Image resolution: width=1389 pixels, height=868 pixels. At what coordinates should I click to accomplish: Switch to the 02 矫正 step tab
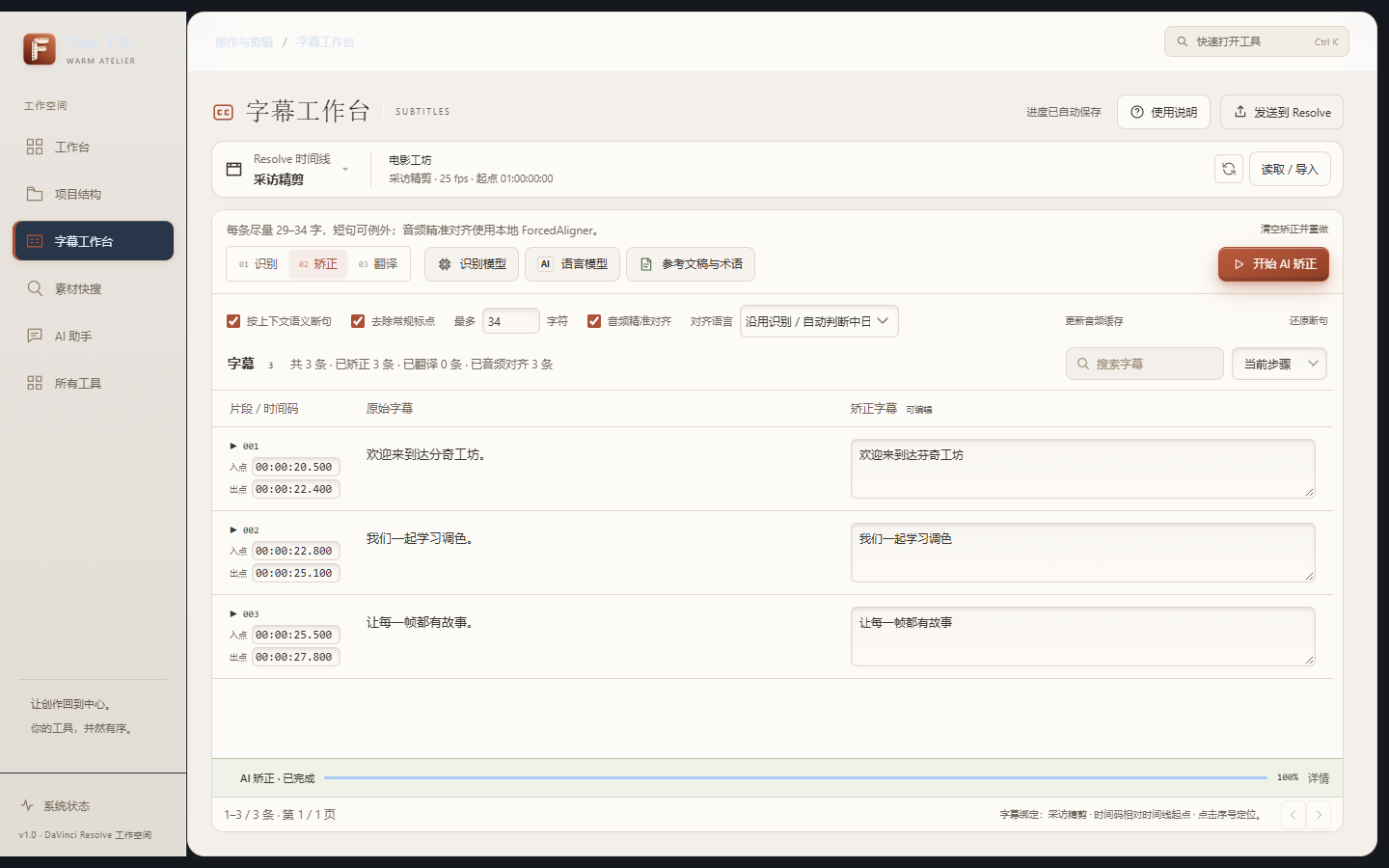318,264
